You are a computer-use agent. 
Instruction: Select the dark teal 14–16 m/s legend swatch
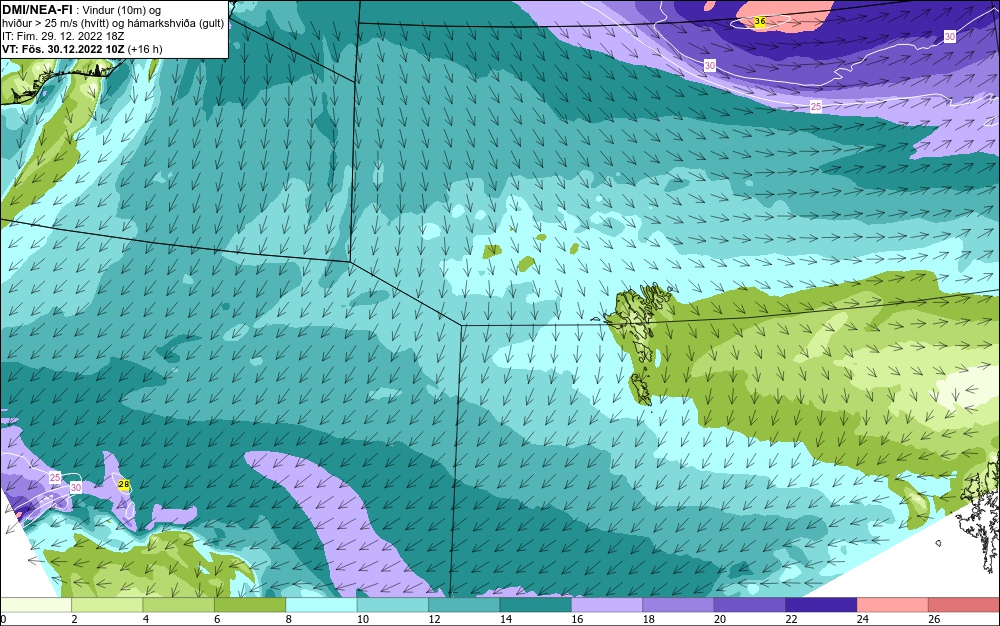[x=536, y=605]
